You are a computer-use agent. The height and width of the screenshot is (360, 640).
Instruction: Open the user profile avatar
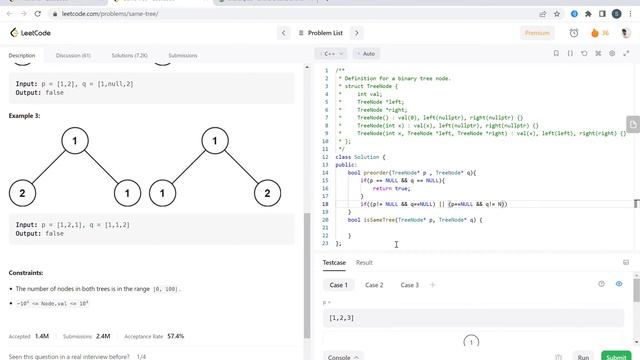[x=626, y=33]
